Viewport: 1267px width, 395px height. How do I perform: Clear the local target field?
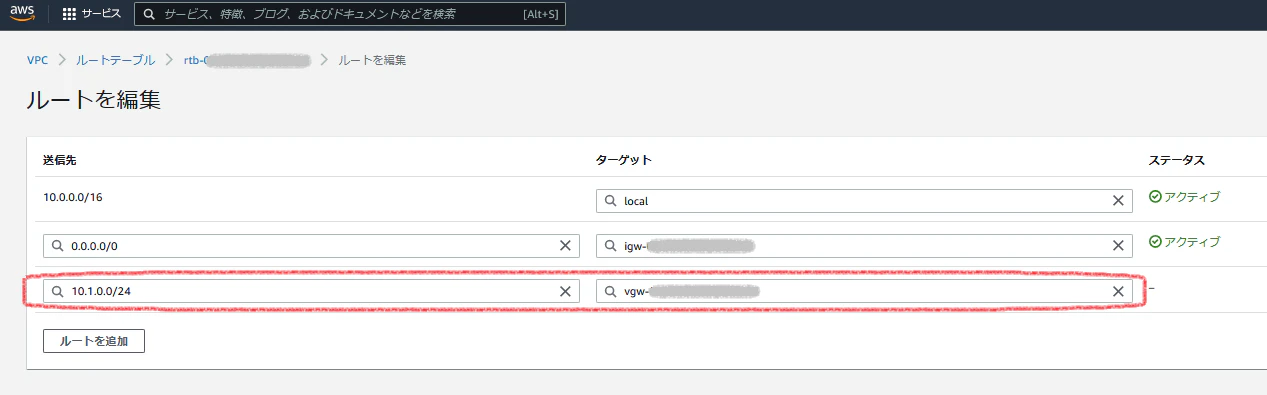point(1118,201)
